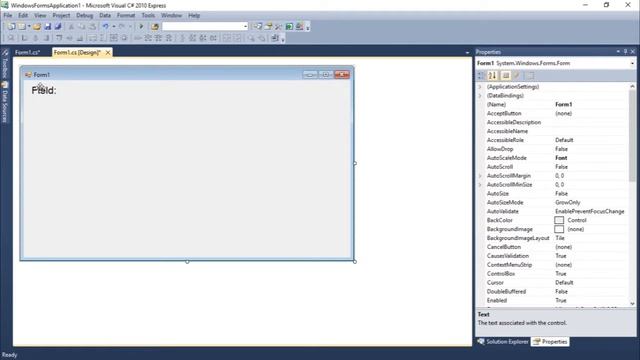The width and height of the screenshot is (640, 360).
Task: Click the AutoSizeMode GrowOnly value
Action: 567,202
